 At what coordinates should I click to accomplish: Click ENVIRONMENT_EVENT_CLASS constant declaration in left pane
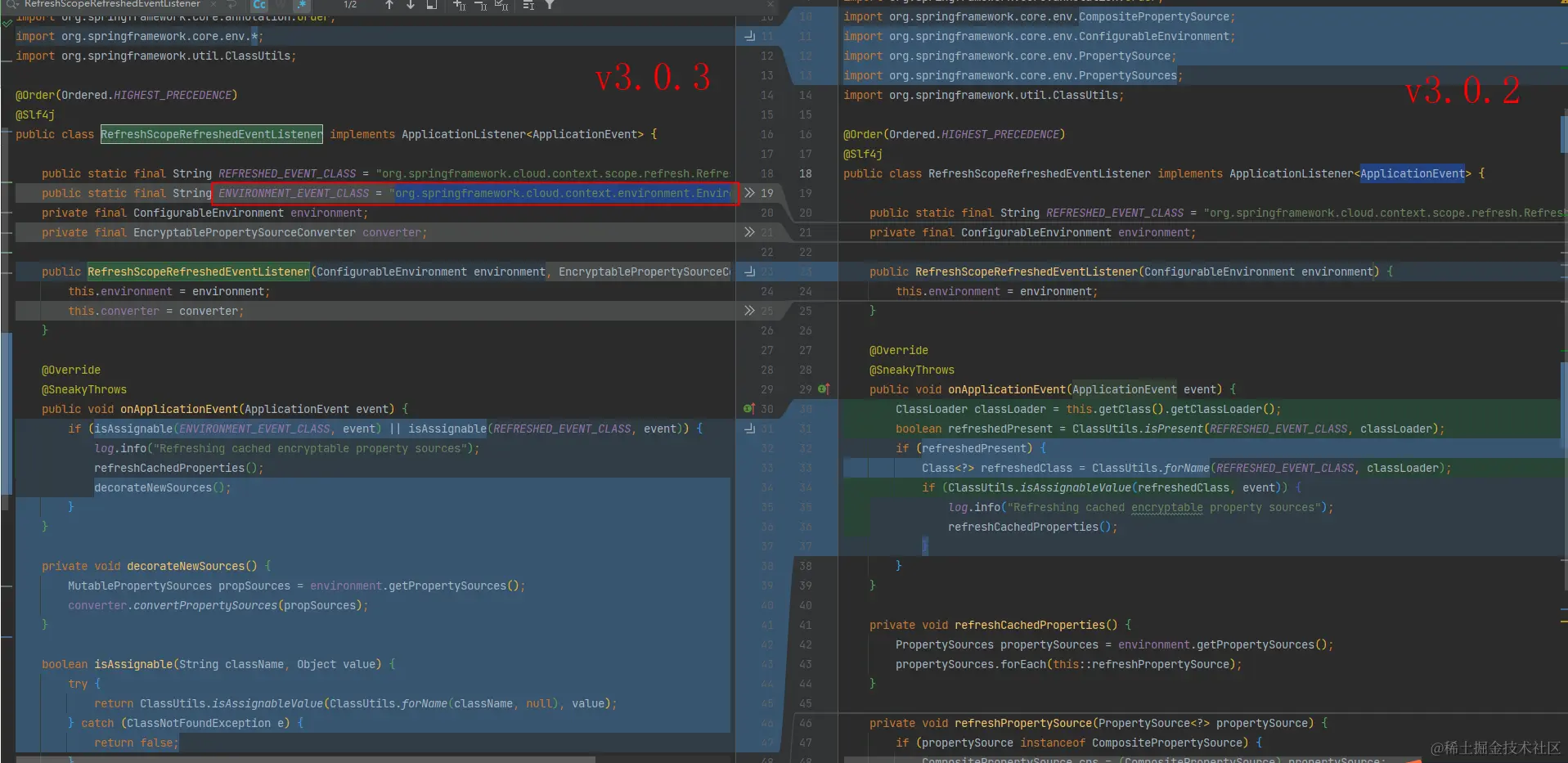294,193
